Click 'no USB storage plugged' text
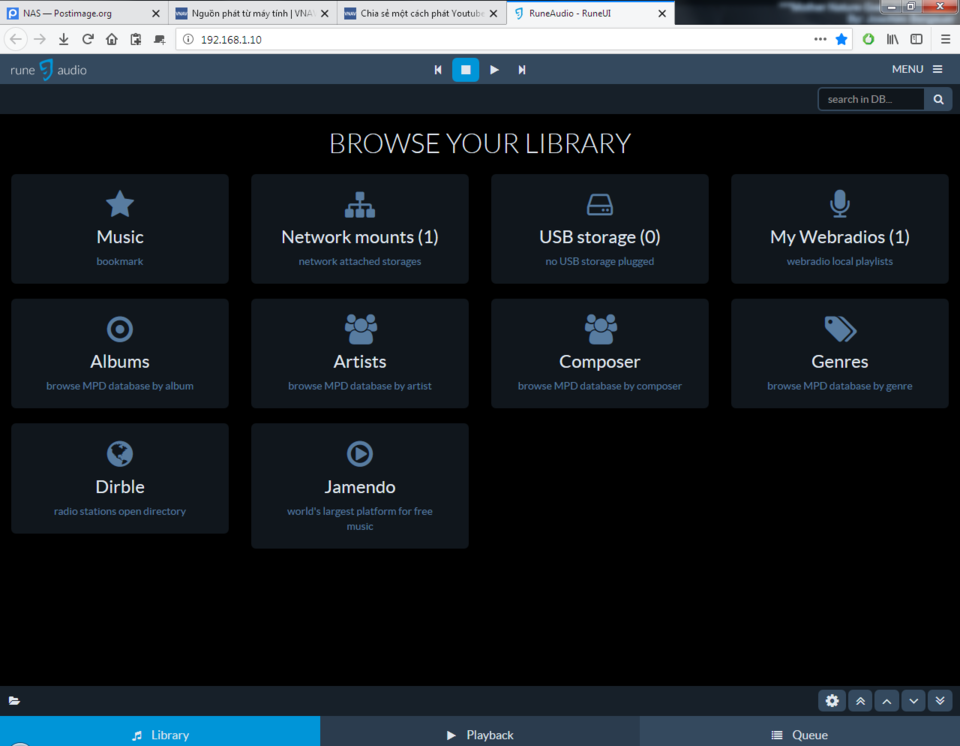 click(600, 262)
